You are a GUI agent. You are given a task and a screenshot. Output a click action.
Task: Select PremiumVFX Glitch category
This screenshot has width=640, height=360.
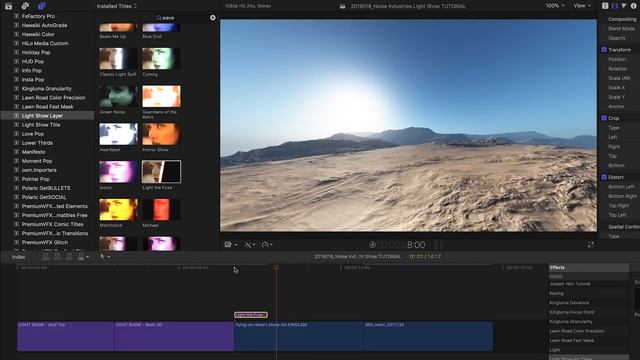tap(45, 242)
